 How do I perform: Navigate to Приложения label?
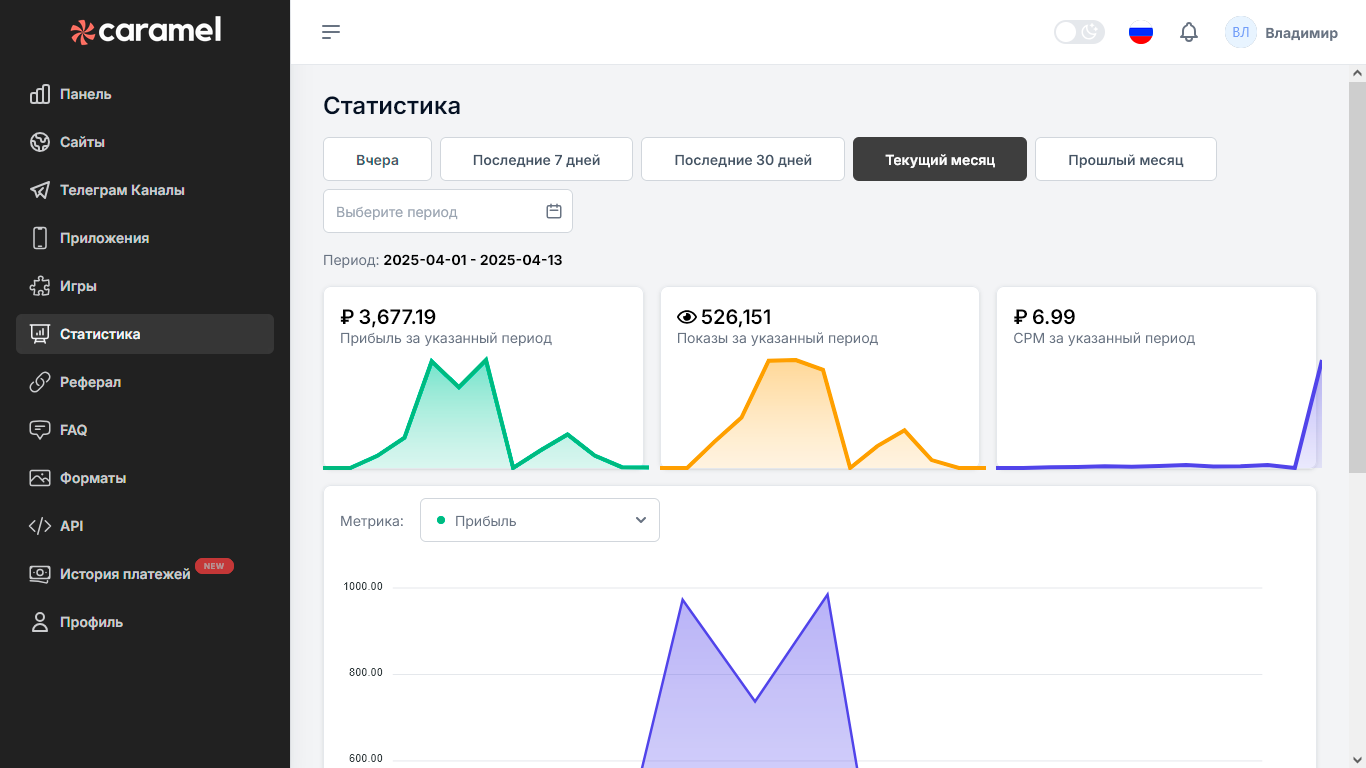(104, 238)
